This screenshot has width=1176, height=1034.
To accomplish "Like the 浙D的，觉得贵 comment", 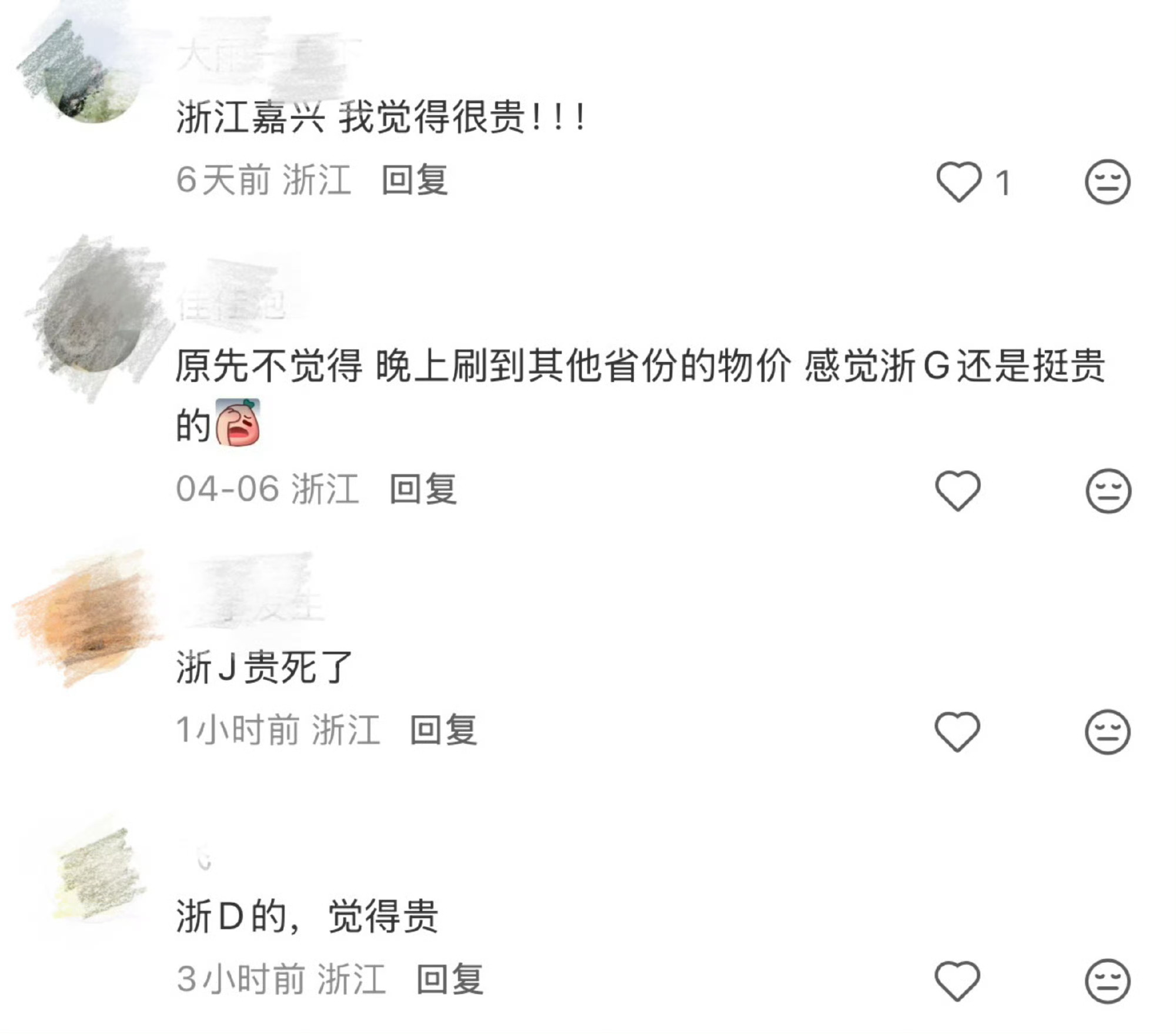I will click(x=957, y=981).
